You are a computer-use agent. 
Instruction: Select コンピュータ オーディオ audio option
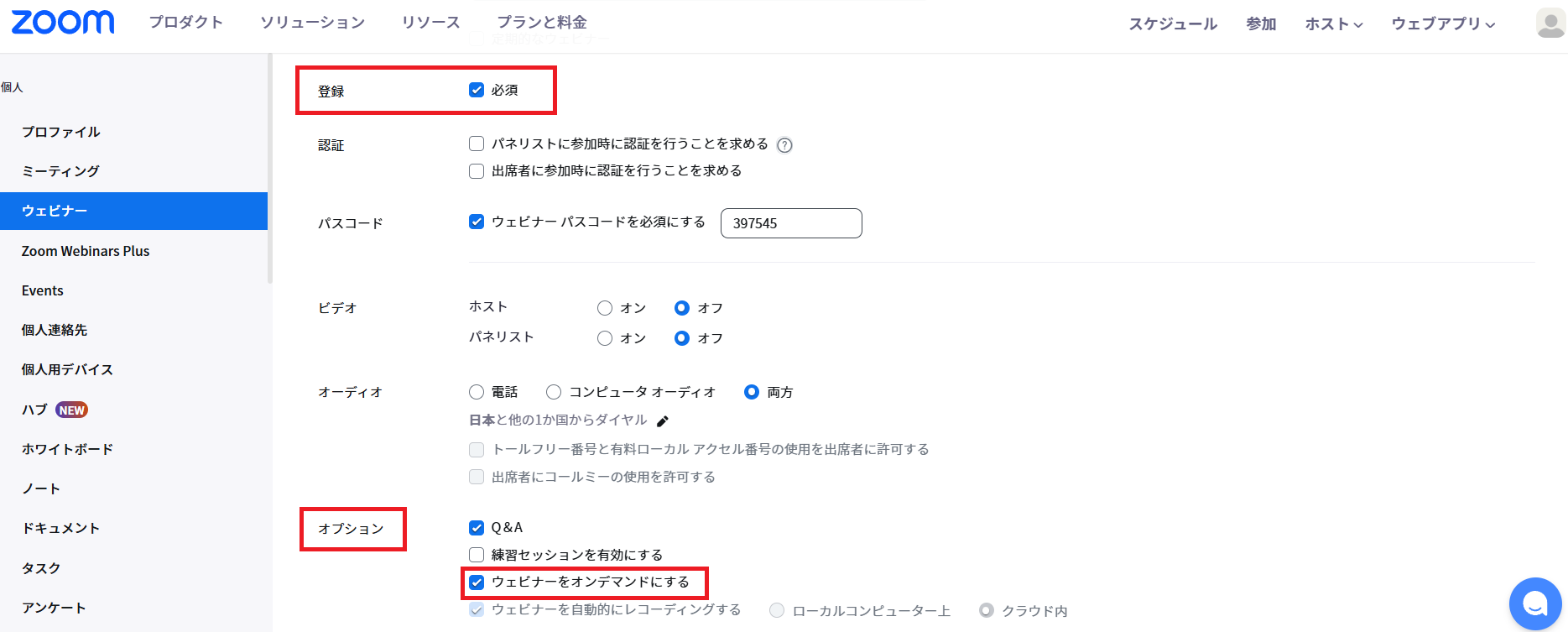pyautogui.click(x=554, y=392)
